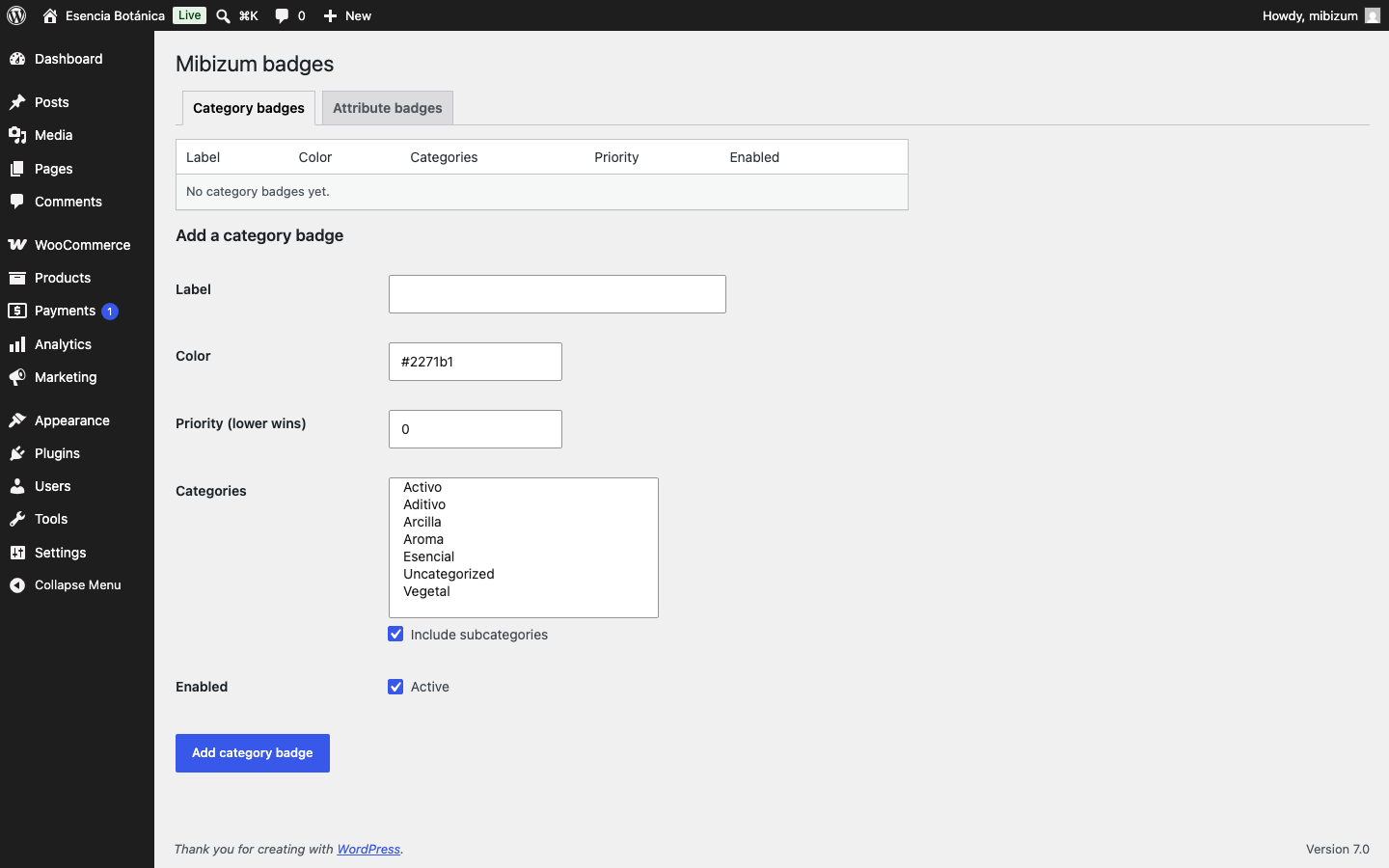Click the comments bubble icon in admin bar
1389x868 pixels.
(282, 15)
